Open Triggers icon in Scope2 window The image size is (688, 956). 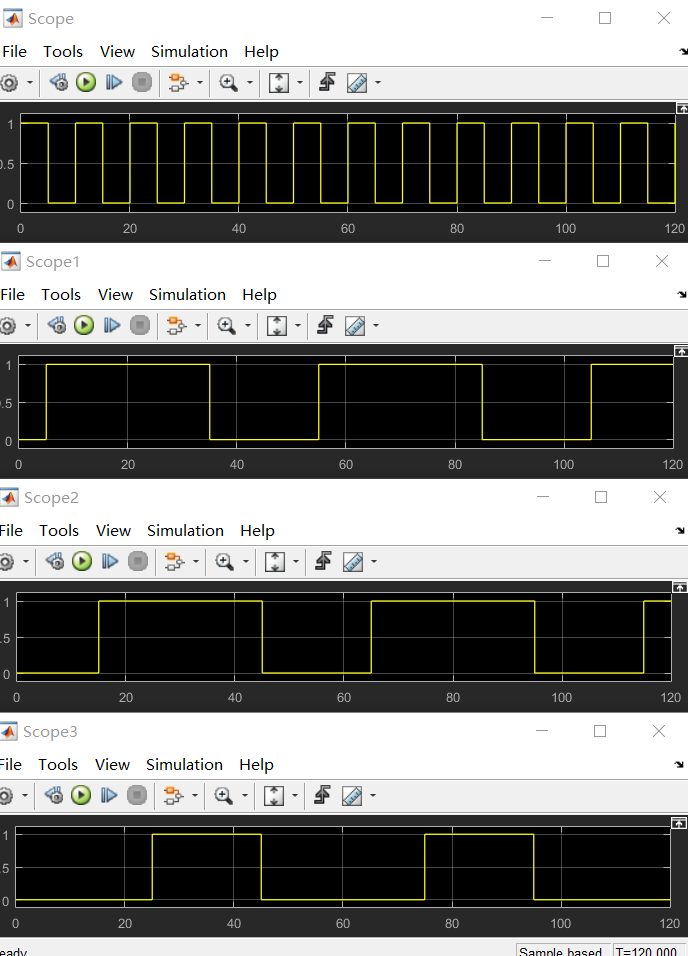[x=323, y=560]
